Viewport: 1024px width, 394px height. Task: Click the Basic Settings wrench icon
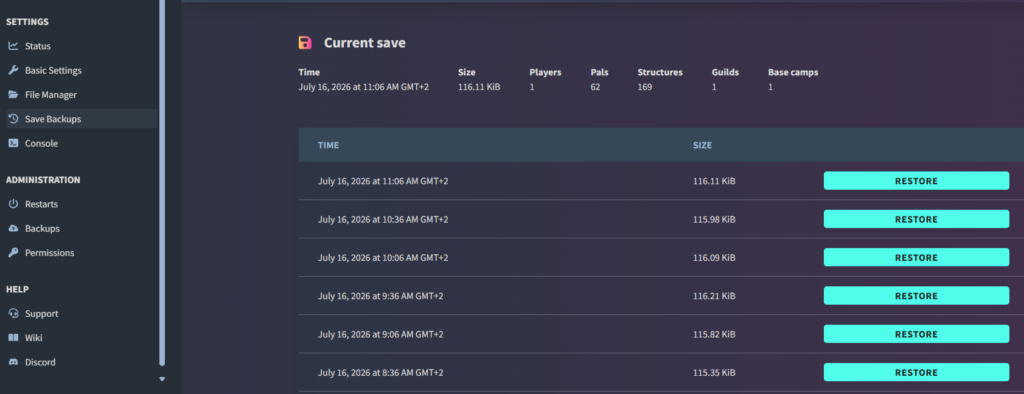pos(13,70)
